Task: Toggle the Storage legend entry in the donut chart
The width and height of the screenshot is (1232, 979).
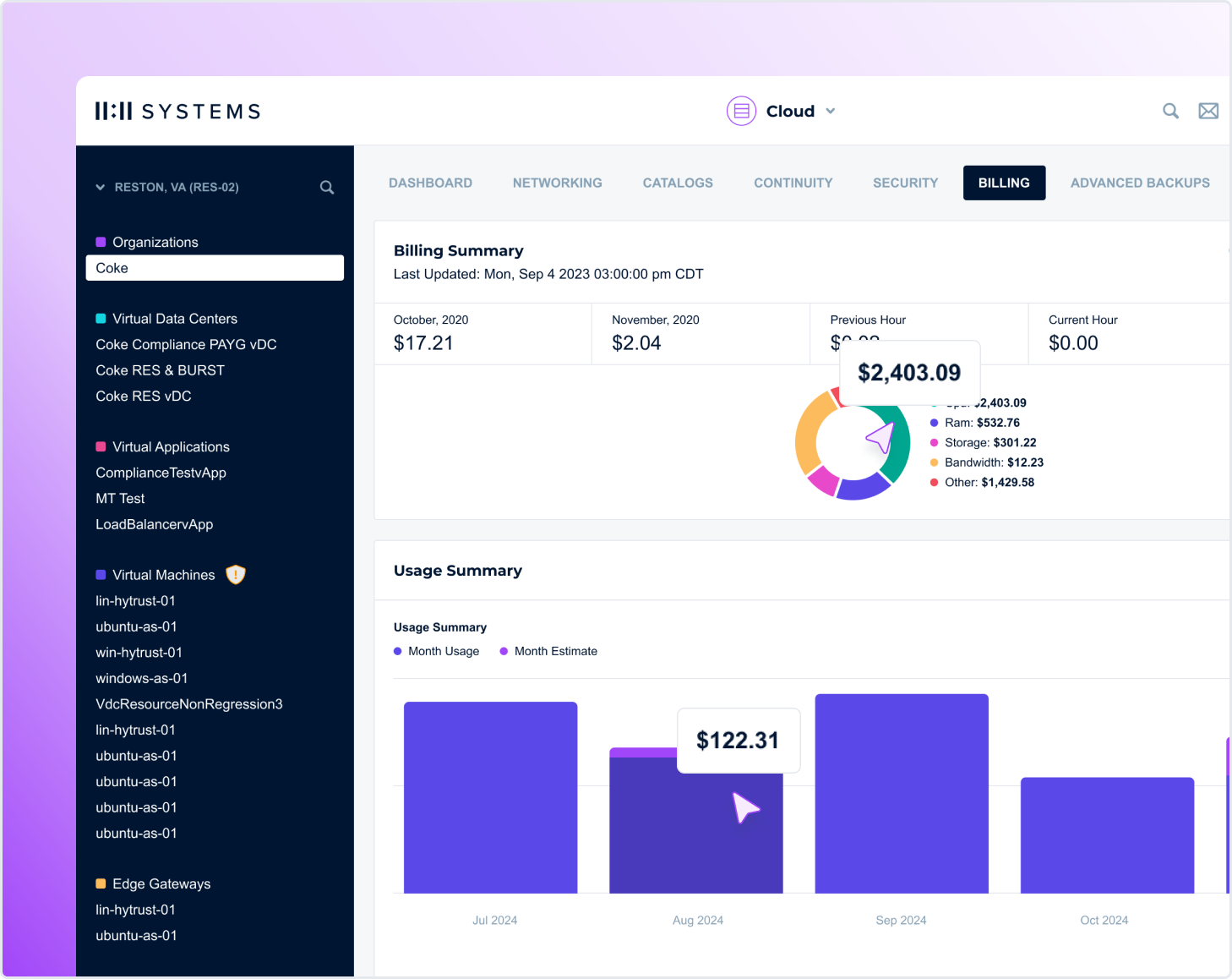Action: pyautogui.click(x=989, y=442)
